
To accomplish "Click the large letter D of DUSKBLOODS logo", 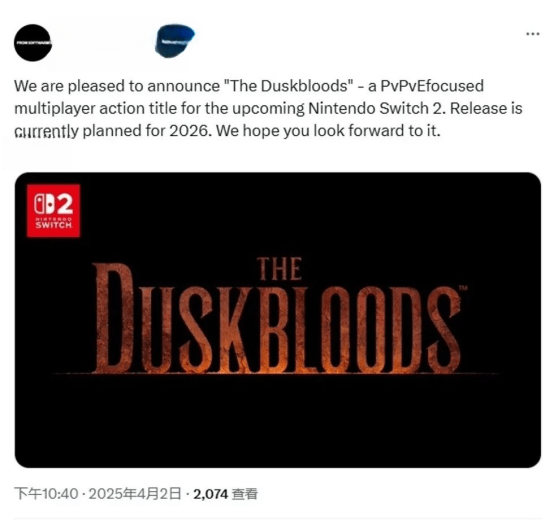I will pyautogui.click(x=114, y=318).
